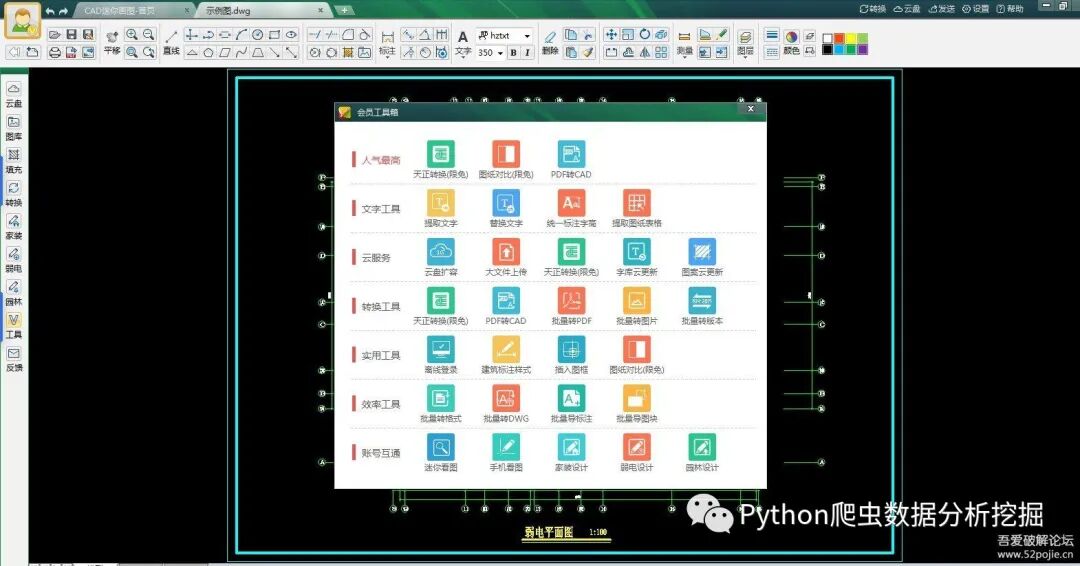Open 天正转换(限免) in the 云服务 row
Viewport: 1080px width, 566px height.
pyautogui.click(x=571, y=257)
